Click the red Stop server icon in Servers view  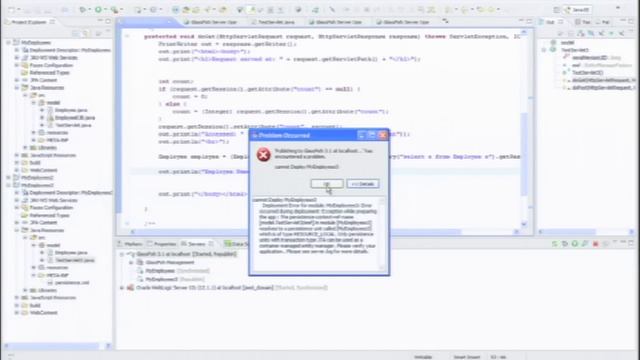[596, 244]
